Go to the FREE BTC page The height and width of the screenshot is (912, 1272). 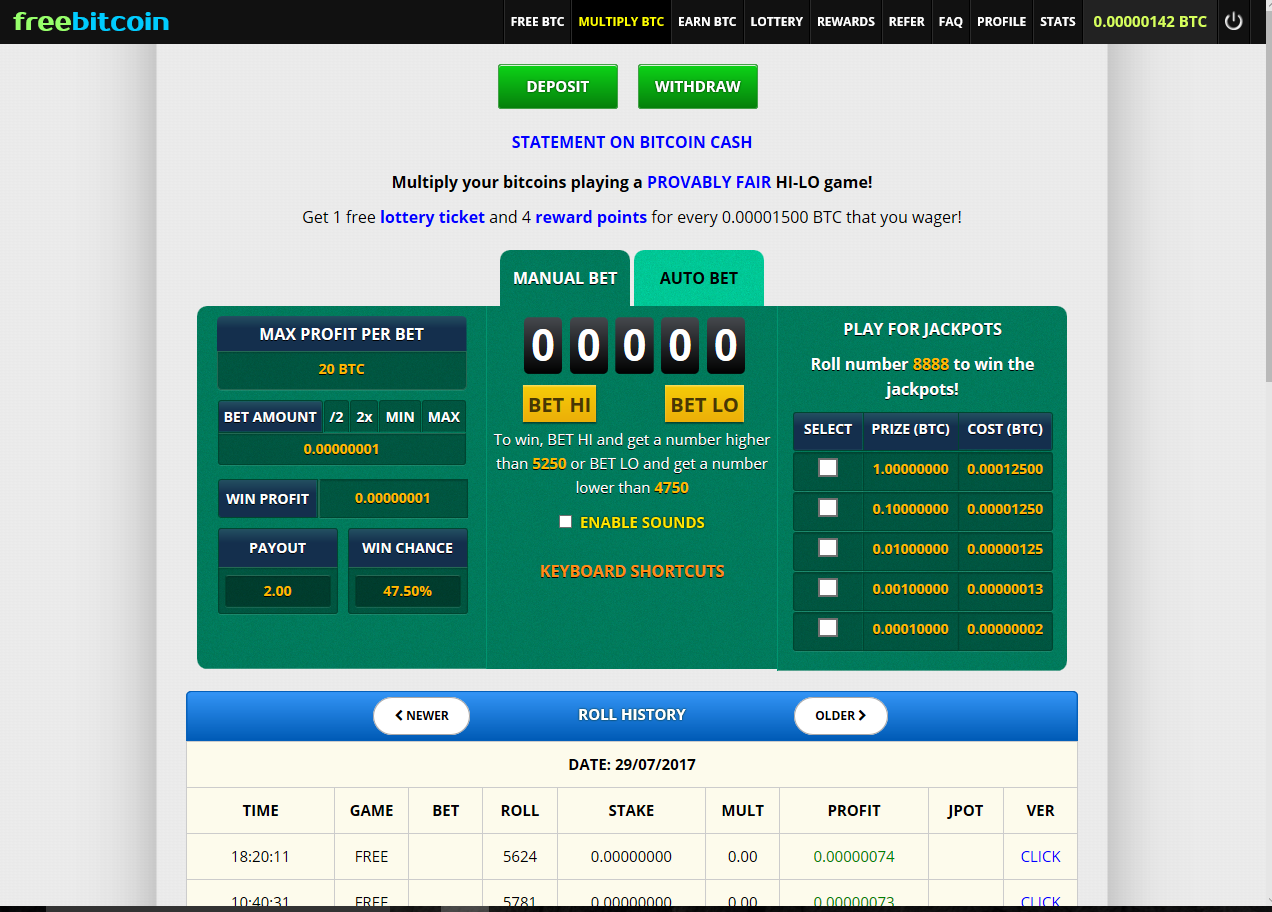pos(538,21)
